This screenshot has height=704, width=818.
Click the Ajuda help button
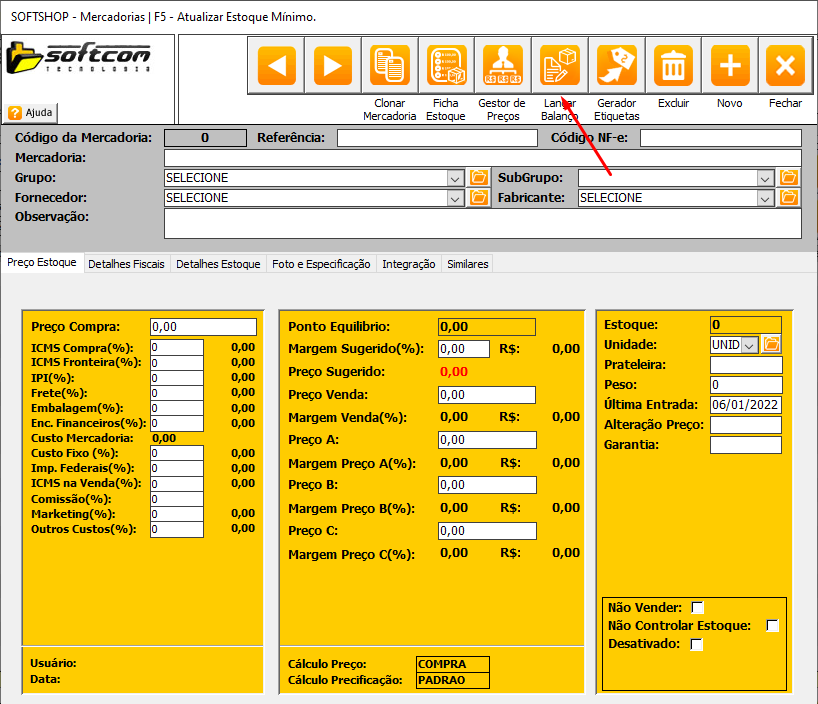click(x=32, y=112)
